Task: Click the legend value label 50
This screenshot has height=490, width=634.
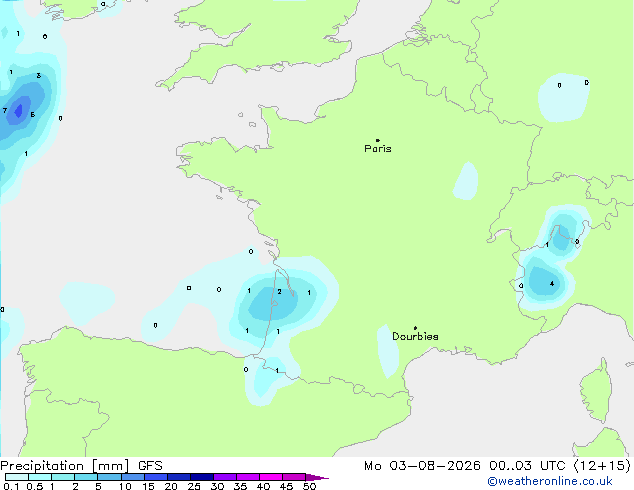Action: (309, 486)
